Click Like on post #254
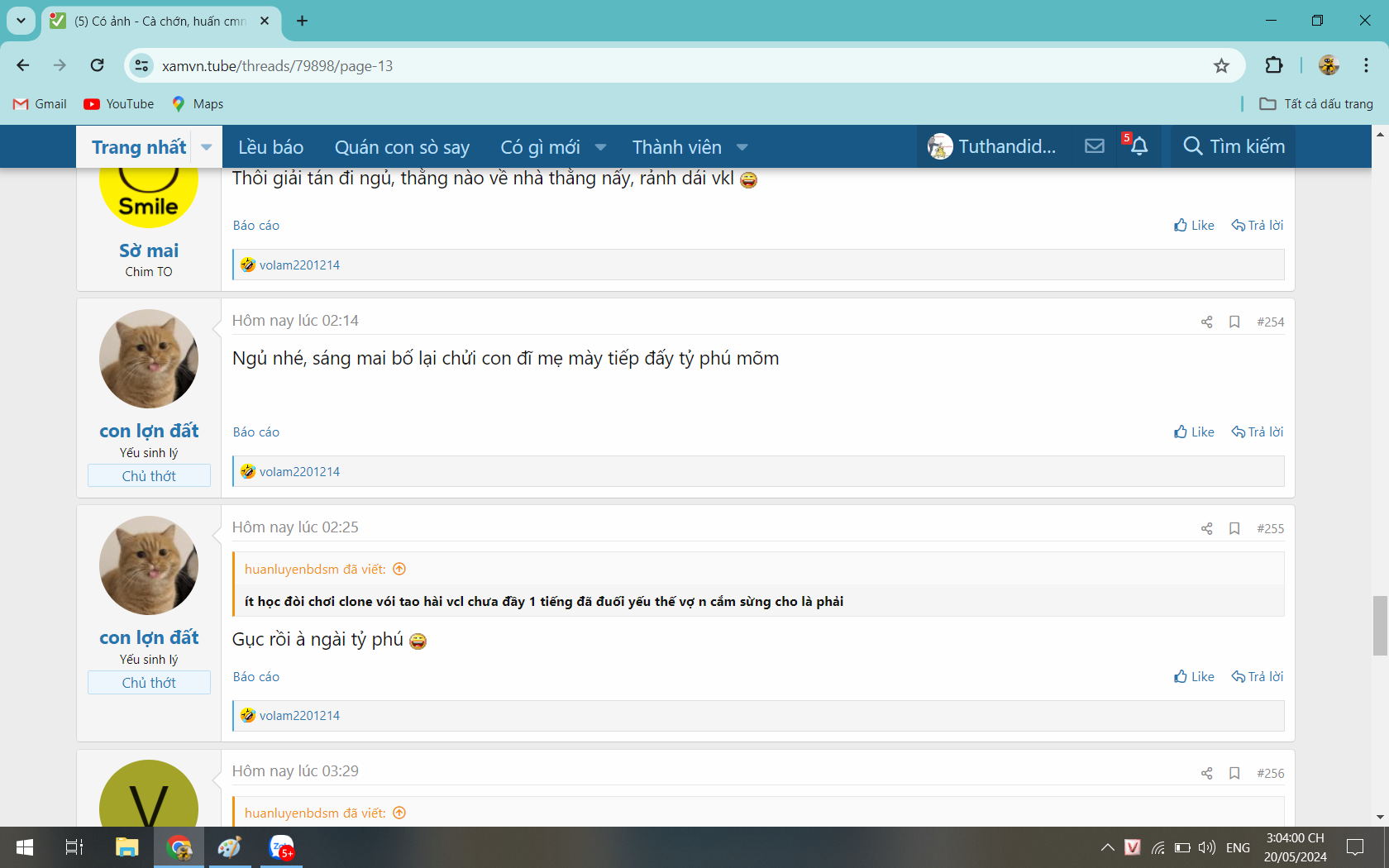 point(1194,432)
